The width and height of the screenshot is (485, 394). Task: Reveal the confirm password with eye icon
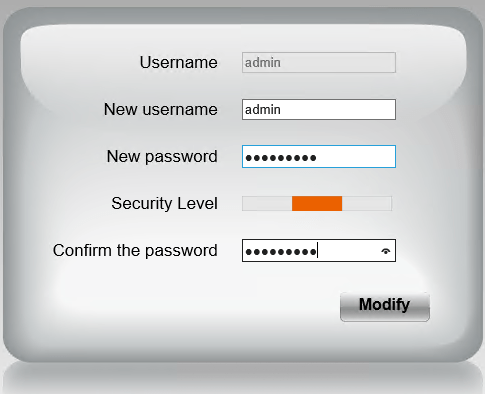386,251
